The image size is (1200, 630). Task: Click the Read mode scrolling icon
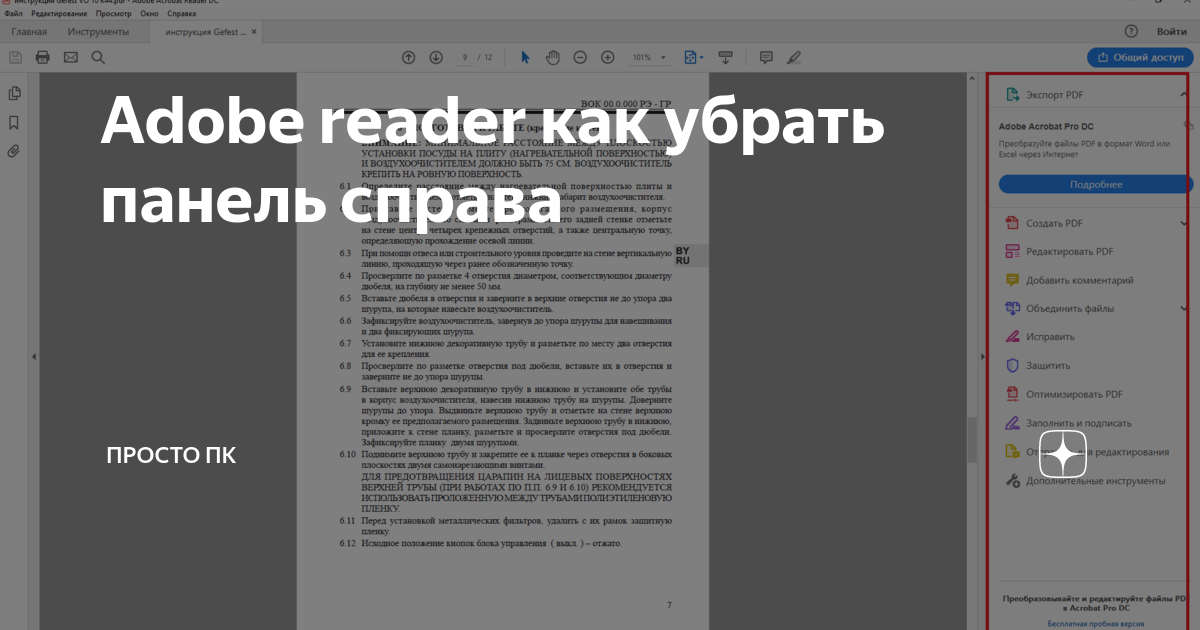(x=726, y=58)
